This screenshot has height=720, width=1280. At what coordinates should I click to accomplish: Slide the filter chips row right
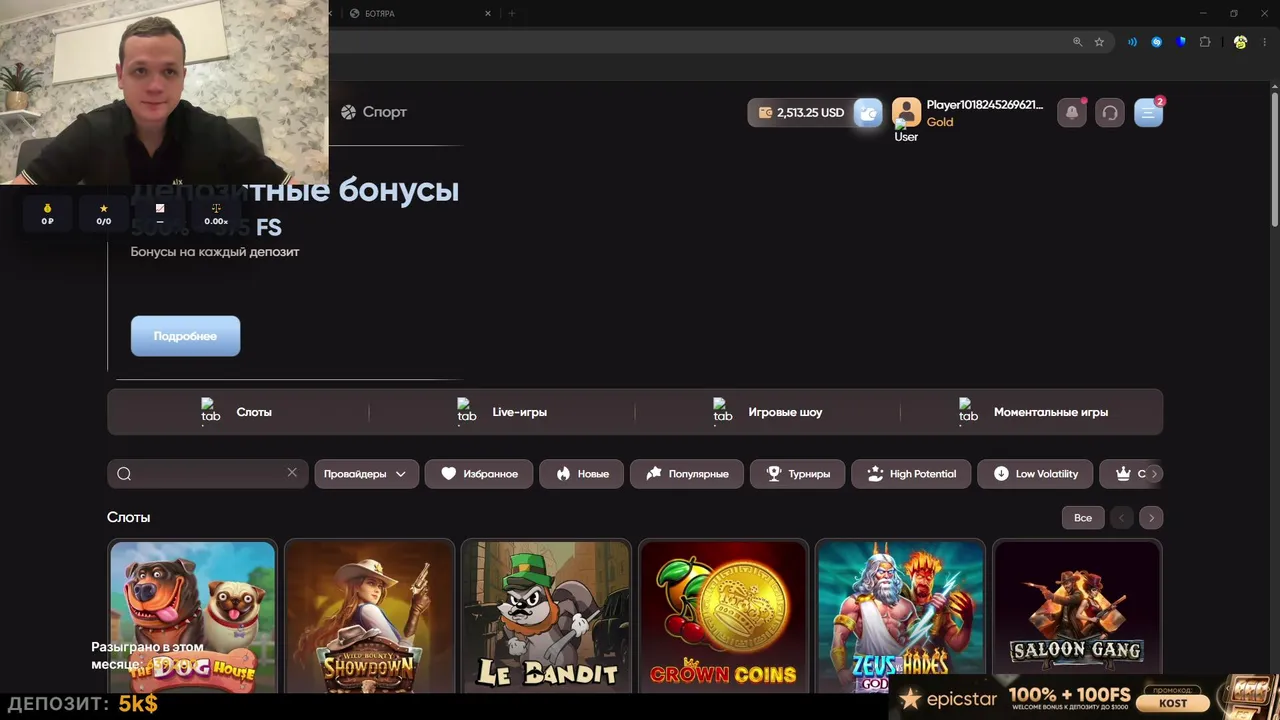coord(1154,474)
